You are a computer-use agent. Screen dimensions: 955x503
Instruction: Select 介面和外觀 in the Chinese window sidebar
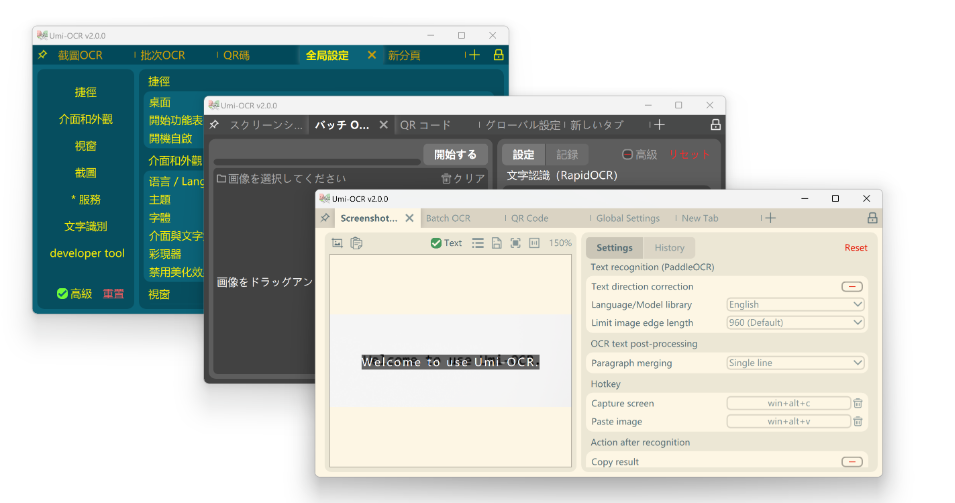click(85, 119)
